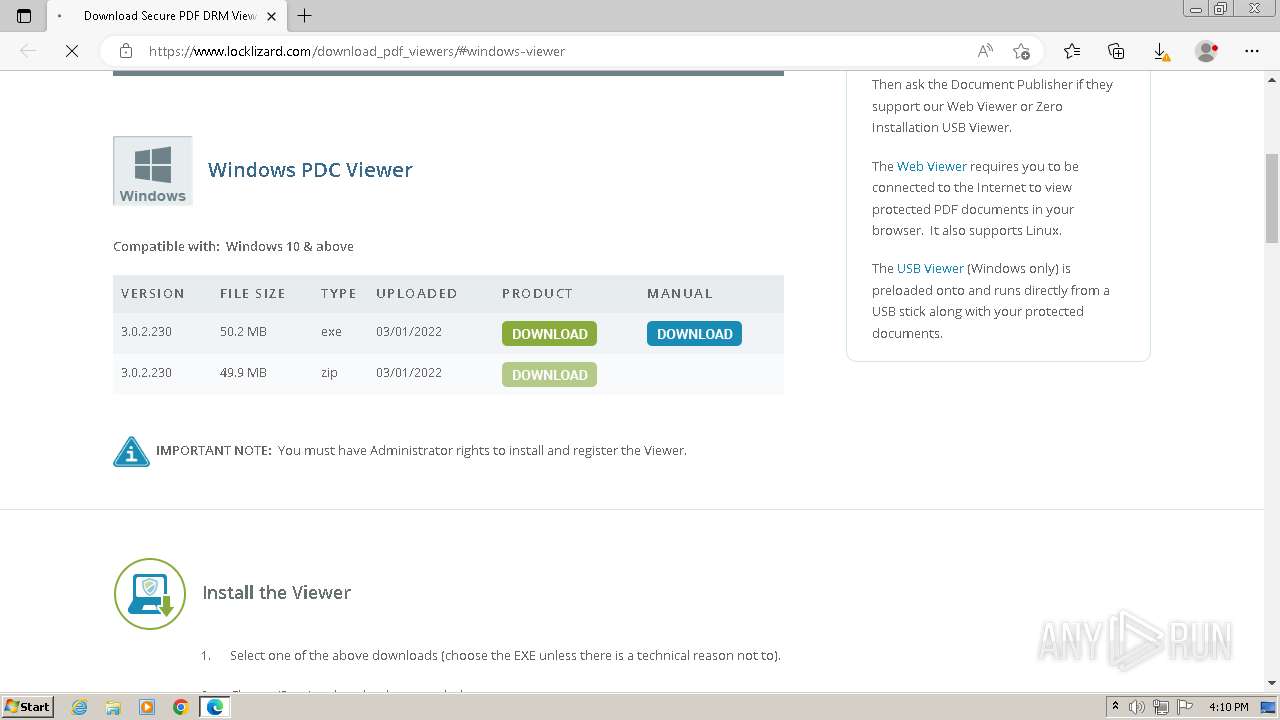Open the browser profile avatar
The width and height of the screenshot is (1280, 720).
1207,51
